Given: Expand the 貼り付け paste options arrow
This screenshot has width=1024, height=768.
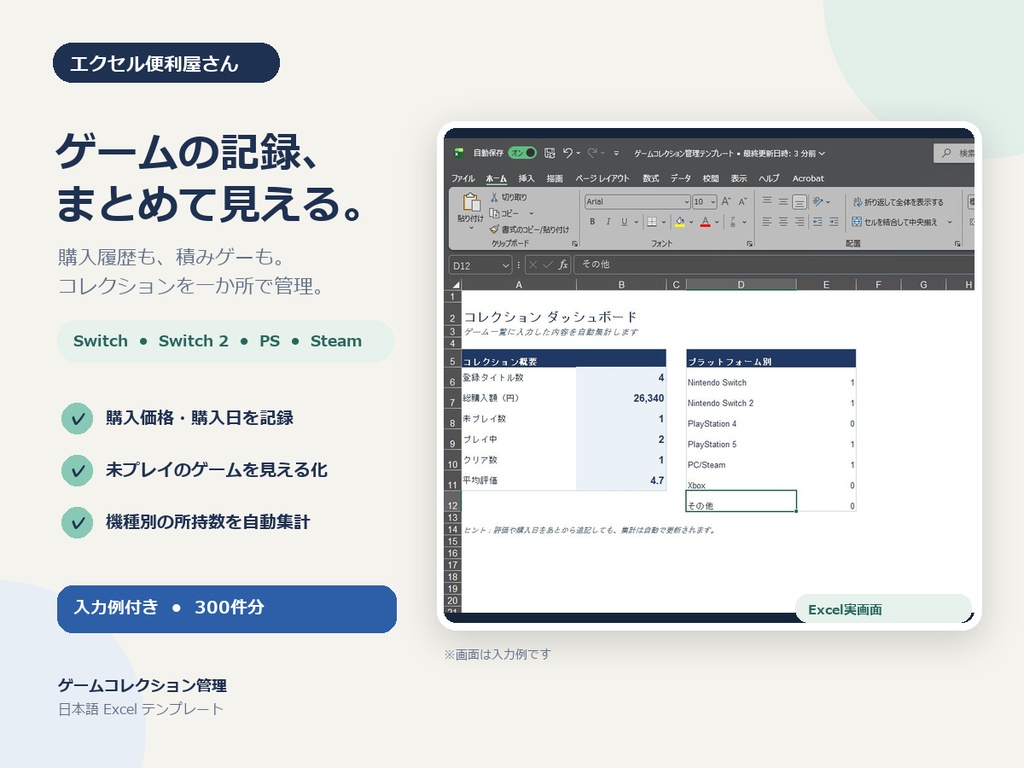Looking at the screenshot, I should 471,229.
